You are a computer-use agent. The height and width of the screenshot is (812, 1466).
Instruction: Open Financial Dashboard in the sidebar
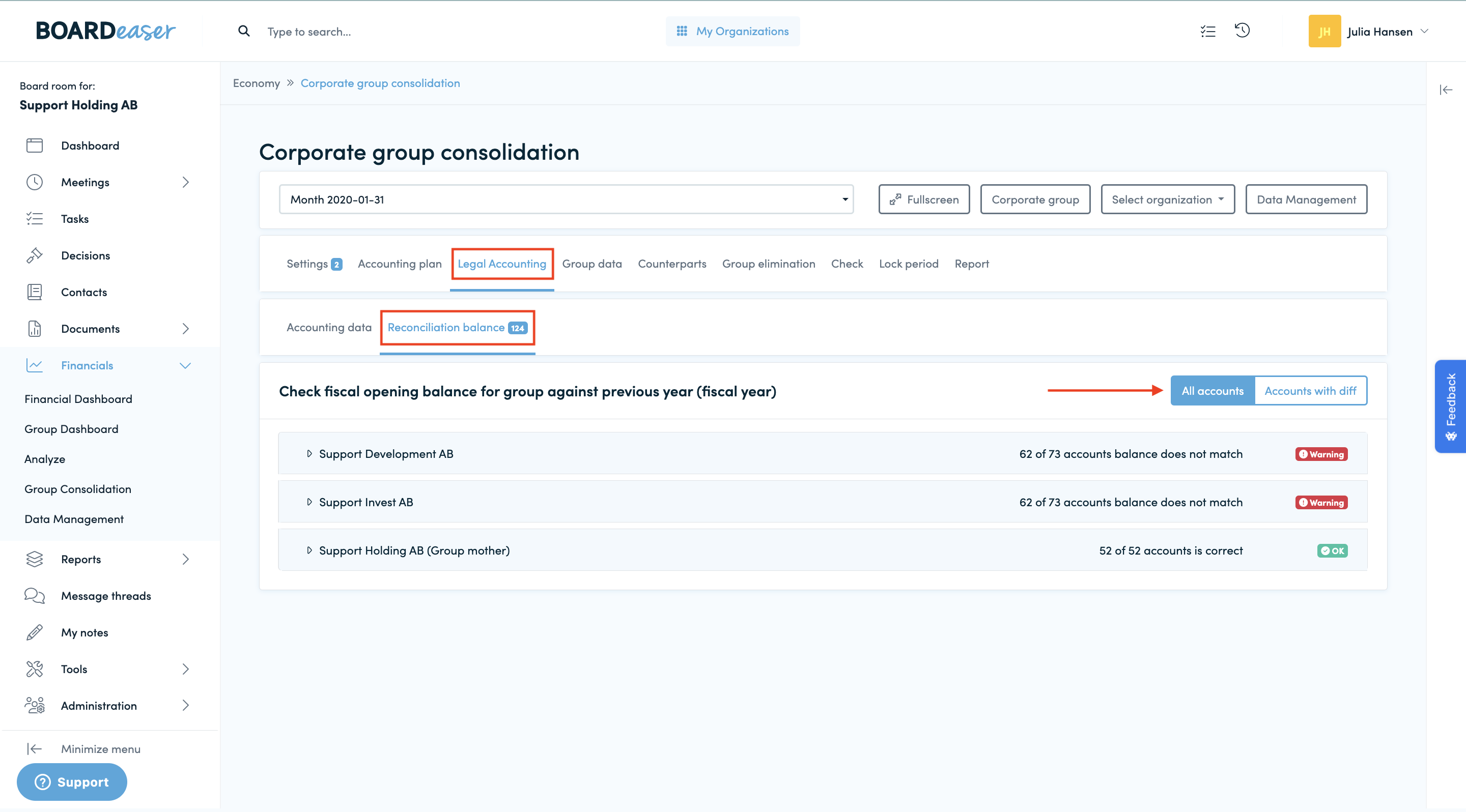pyautogui.click(x=78, y=399)
